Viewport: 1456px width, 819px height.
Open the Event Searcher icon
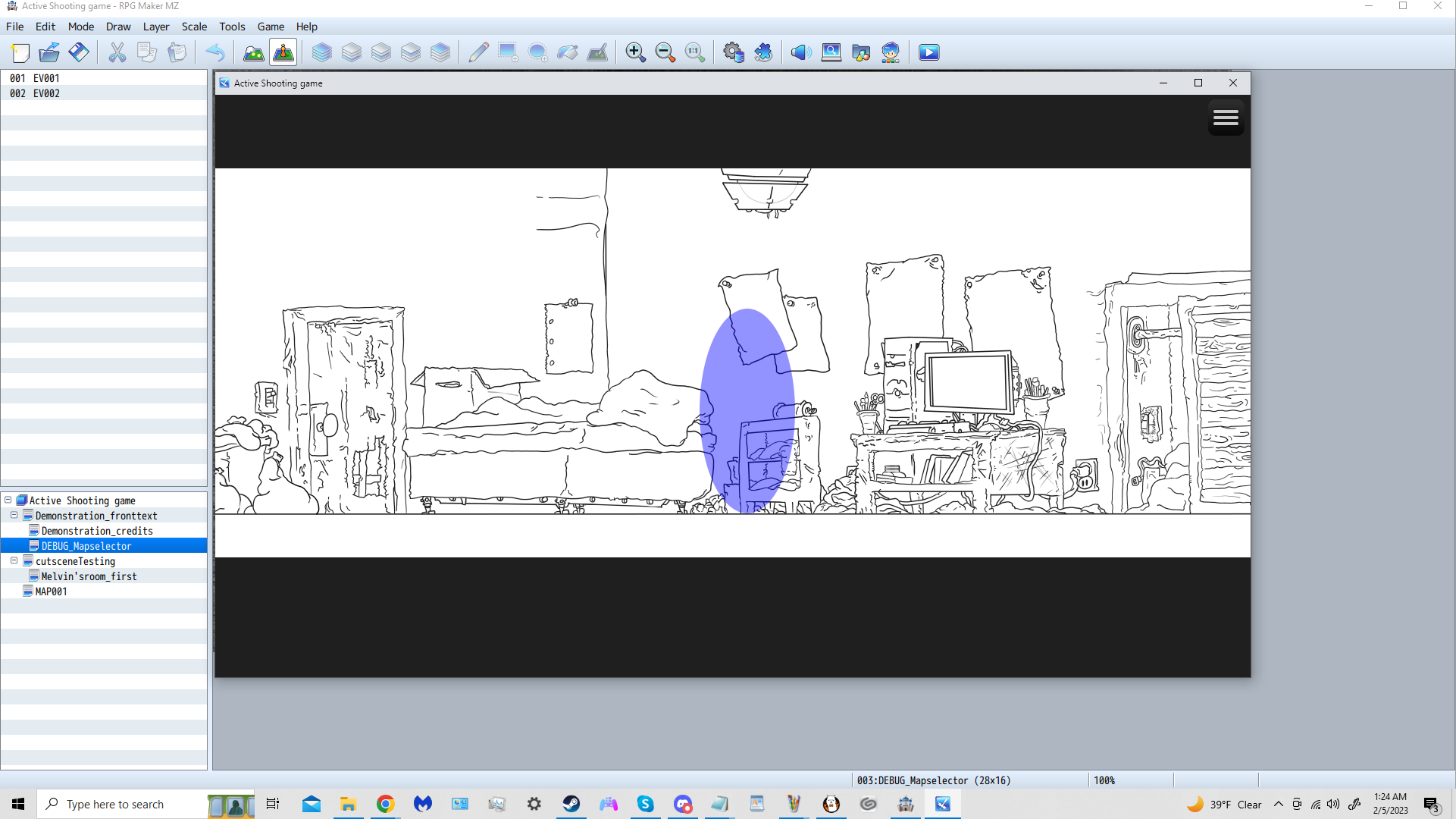coord(831,52)
